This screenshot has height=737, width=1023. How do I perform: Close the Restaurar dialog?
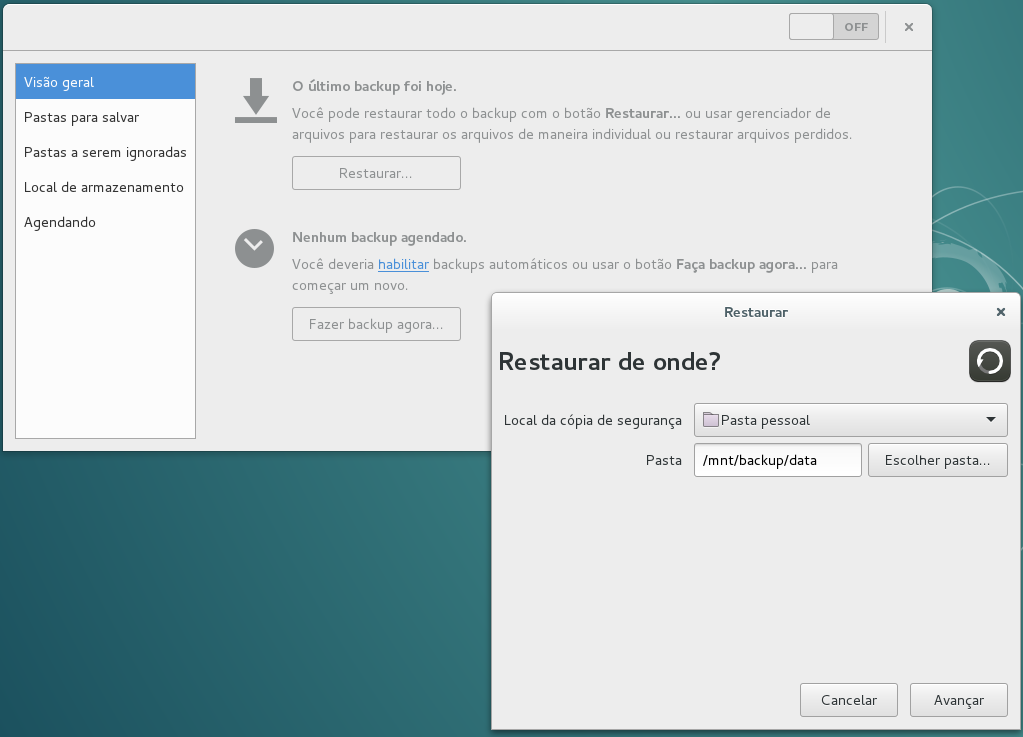point(1000,312)
